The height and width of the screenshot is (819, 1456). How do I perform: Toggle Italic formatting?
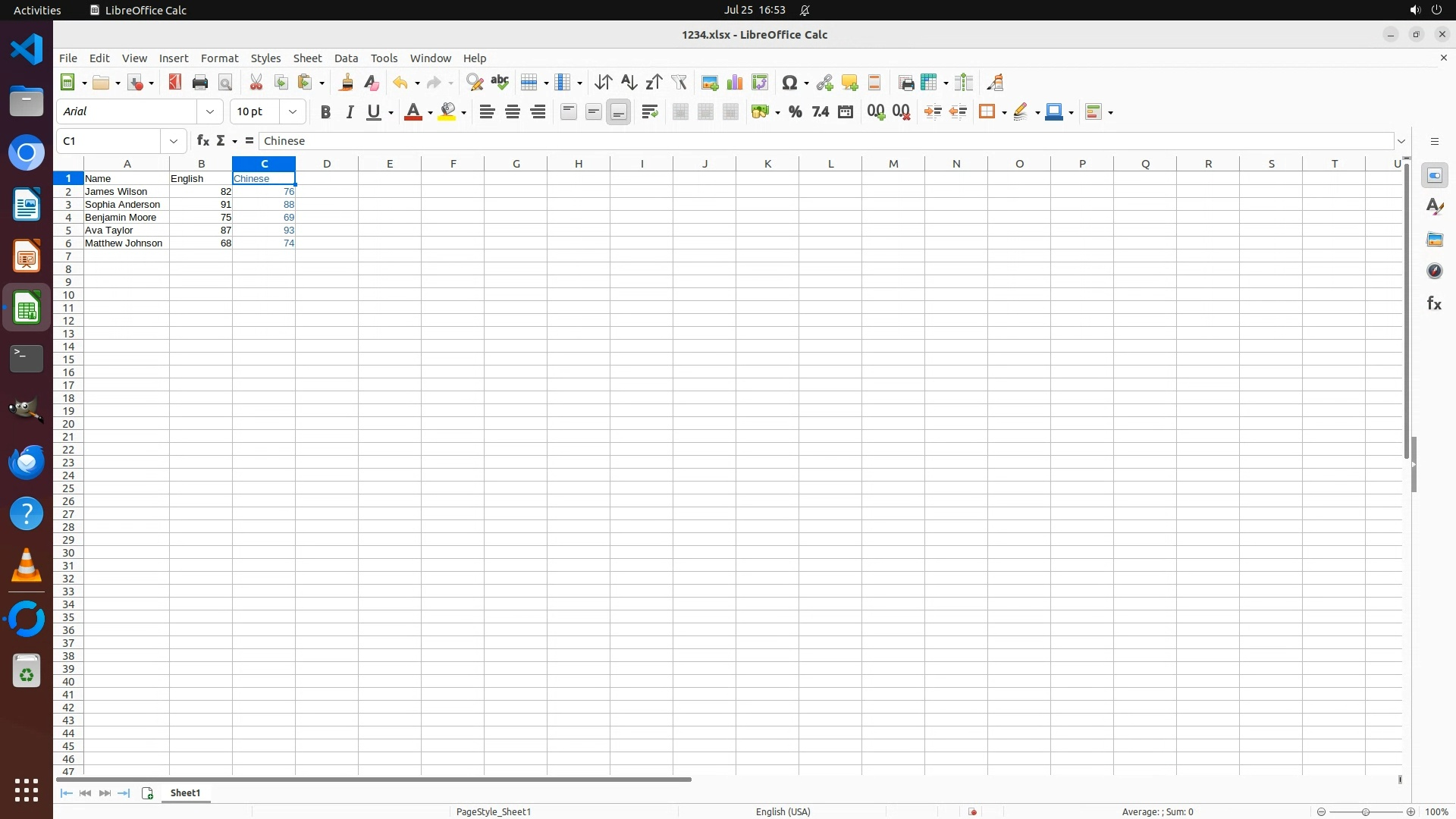pyautogui.click(x=350, y=112)
